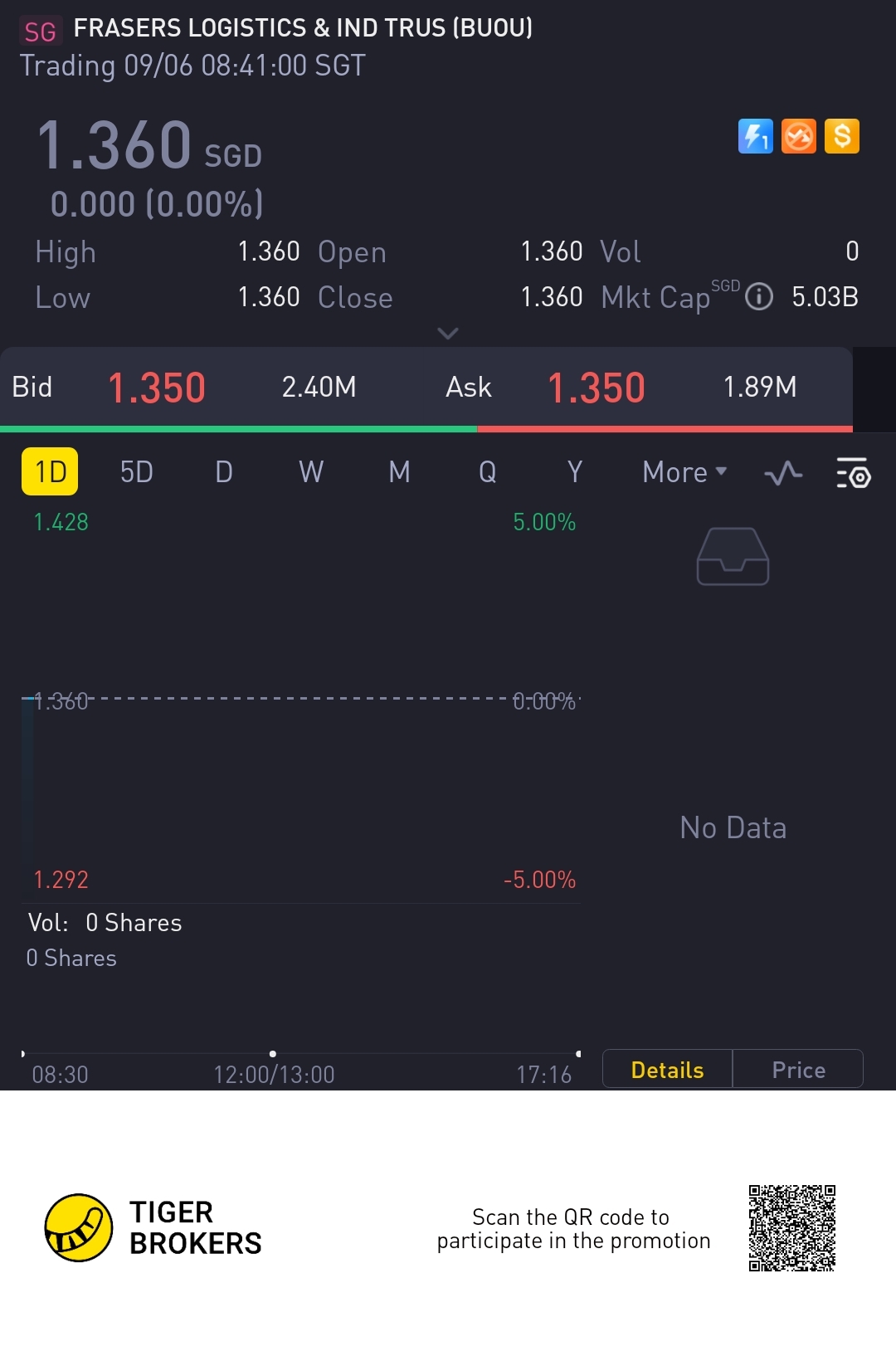Expand the quote details chevron
The image size is (896, 1366).
tap(448, 334)
